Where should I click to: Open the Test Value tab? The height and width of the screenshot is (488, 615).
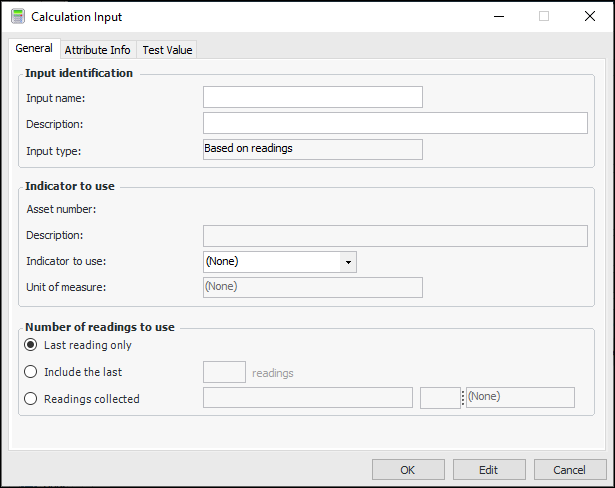(x=167, y=50)
